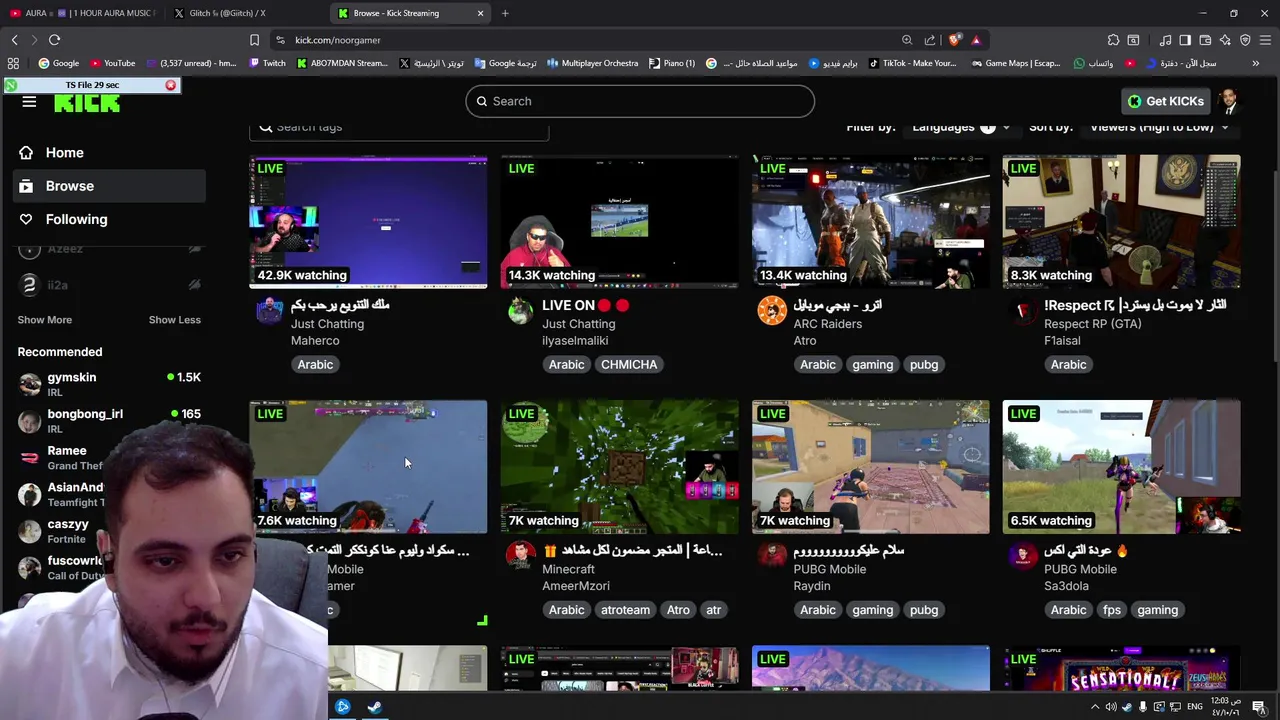Toggle the browser sidebar panel icon
Screen dimensions: 1280x720
(1185, 40)
